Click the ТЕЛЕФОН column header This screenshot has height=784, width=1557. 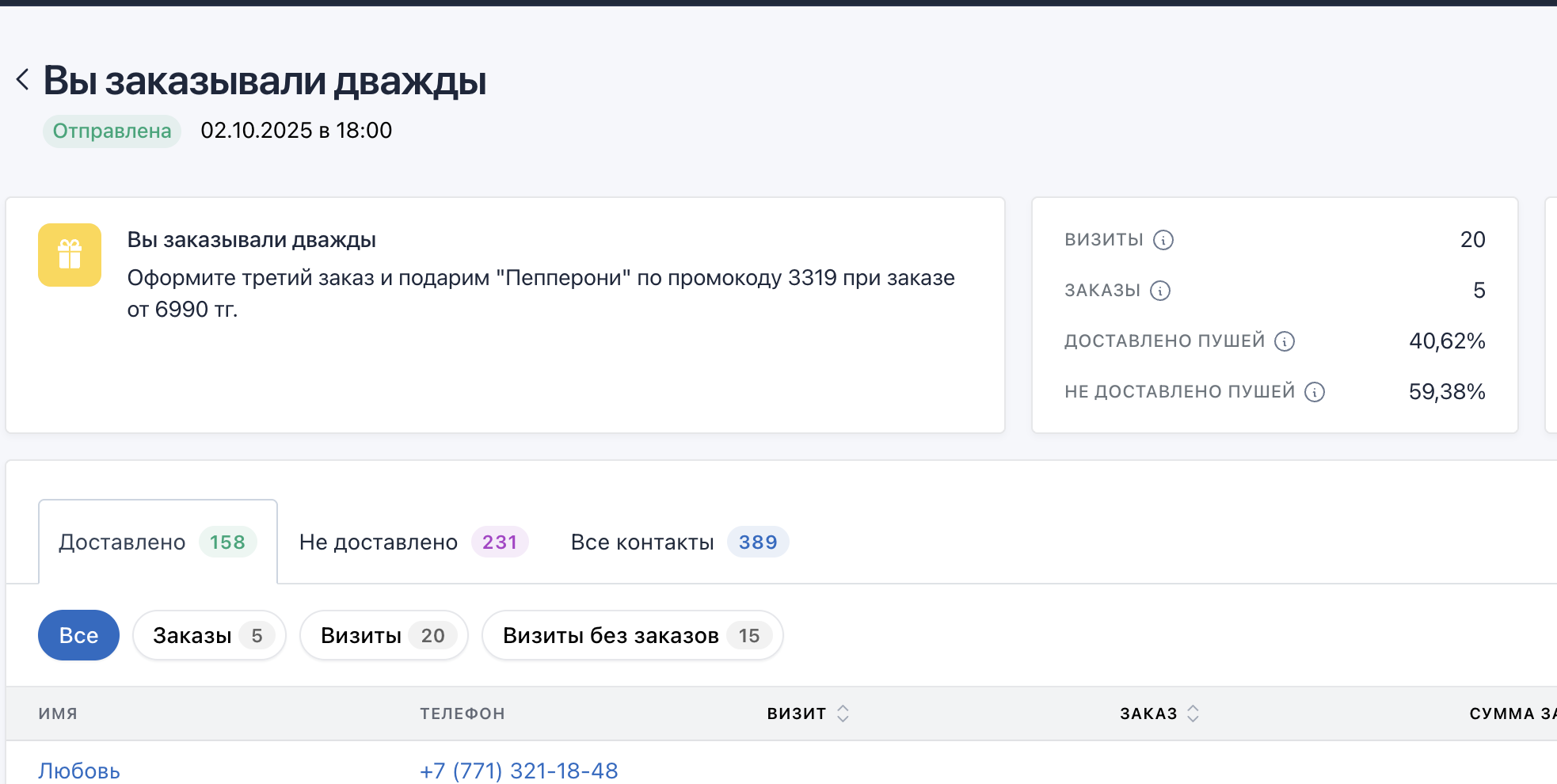[462, 714]
